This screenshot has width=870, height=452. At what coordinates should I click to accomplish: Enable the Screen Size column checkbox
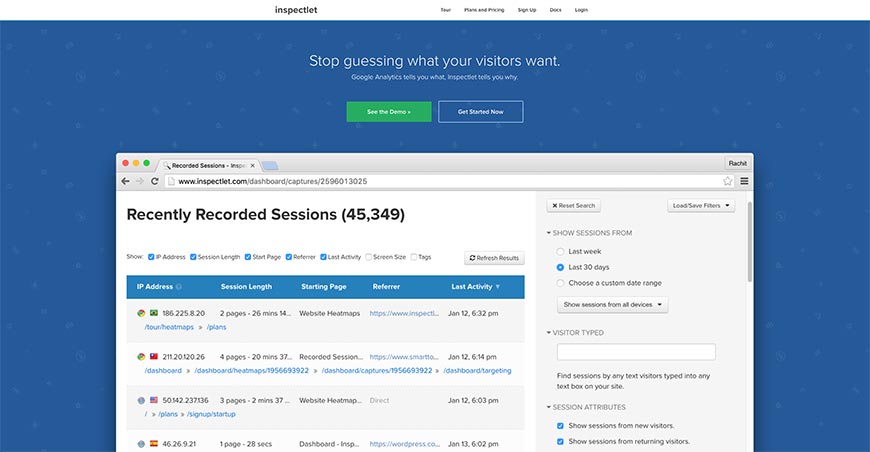coord(369,257)
